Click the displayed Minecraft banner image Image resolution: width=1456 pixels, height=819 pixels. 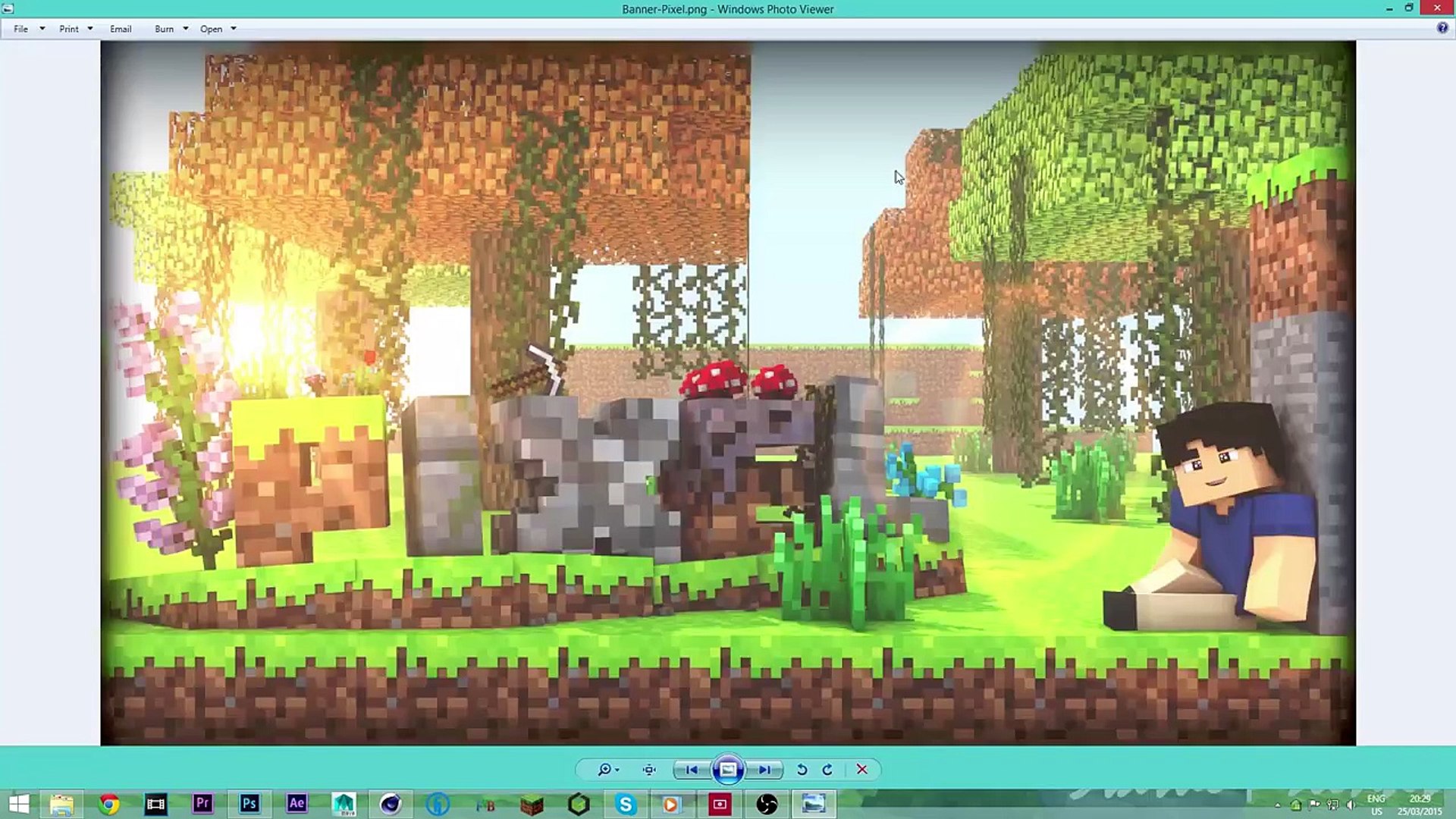728,393
